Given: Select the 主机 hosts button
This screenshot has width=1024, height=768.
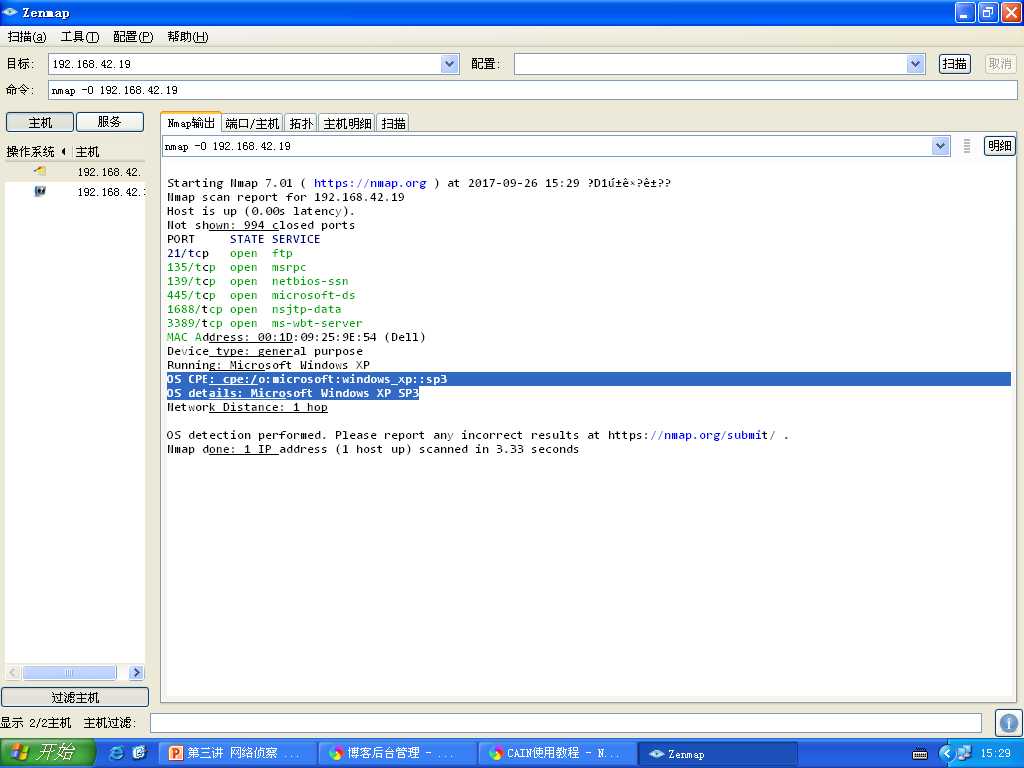Looking at the screenshot, I should coord(40,122).
